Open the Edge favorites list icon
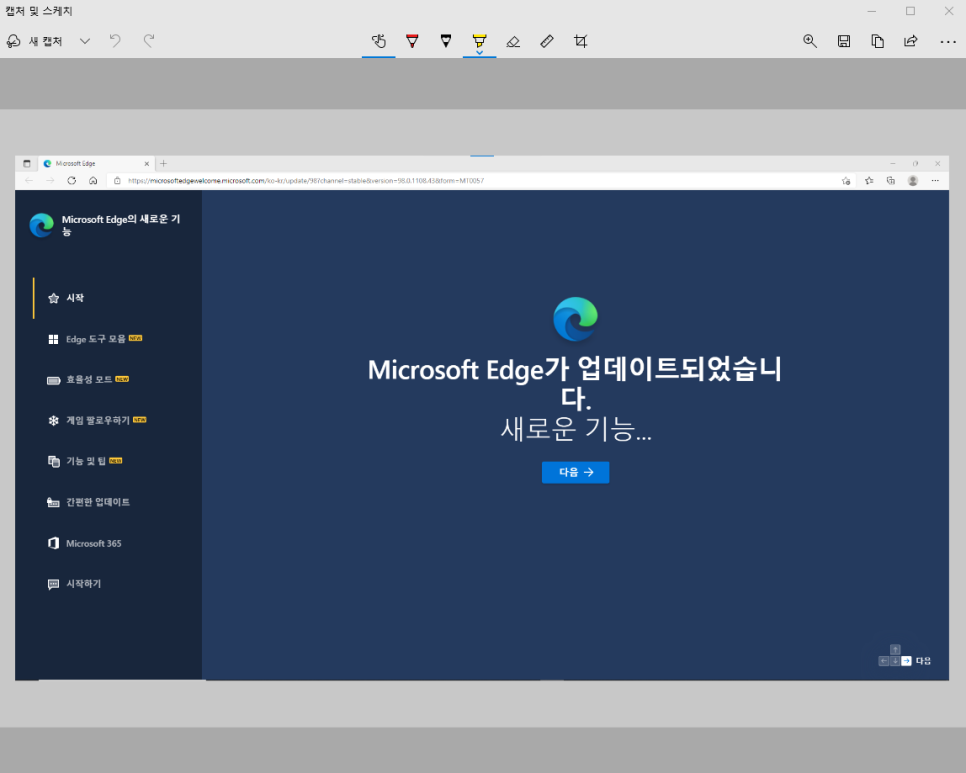 coord(869,180)
